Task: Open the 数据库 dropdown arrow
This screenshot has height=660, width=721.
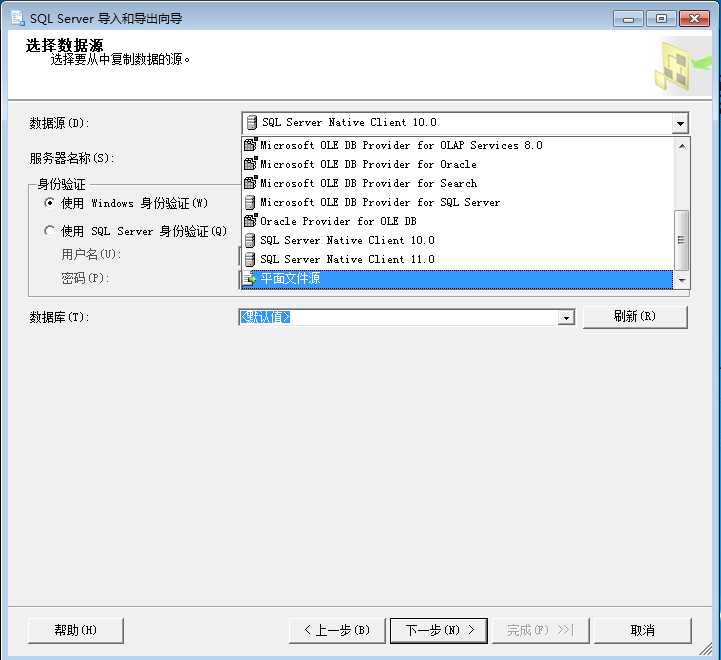Action: coord(566,317)
